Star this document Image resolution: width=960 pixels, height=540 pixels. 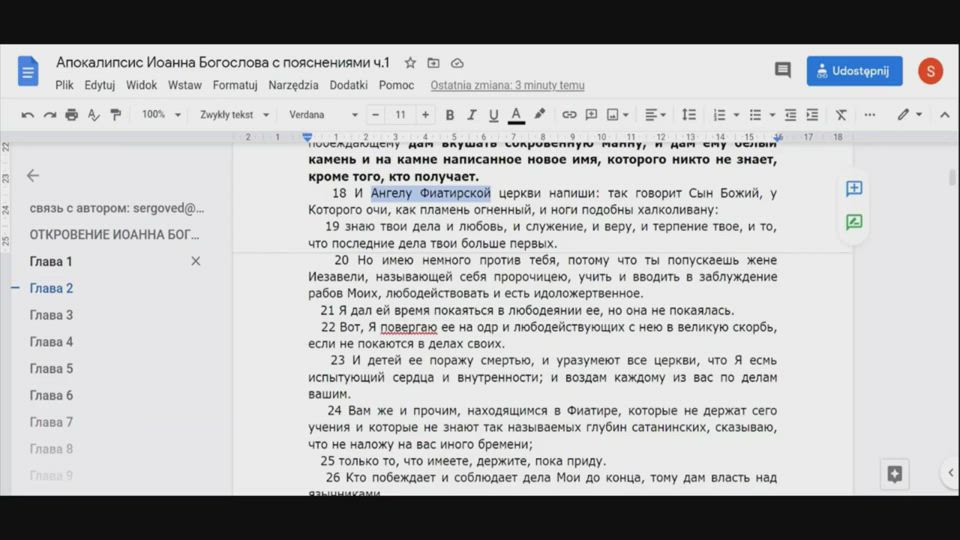(410, 63)
